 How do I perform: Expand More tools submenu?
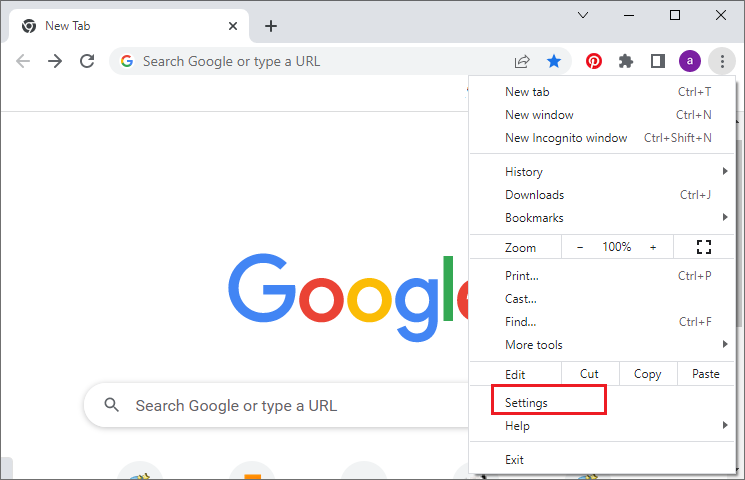point(602,345)
